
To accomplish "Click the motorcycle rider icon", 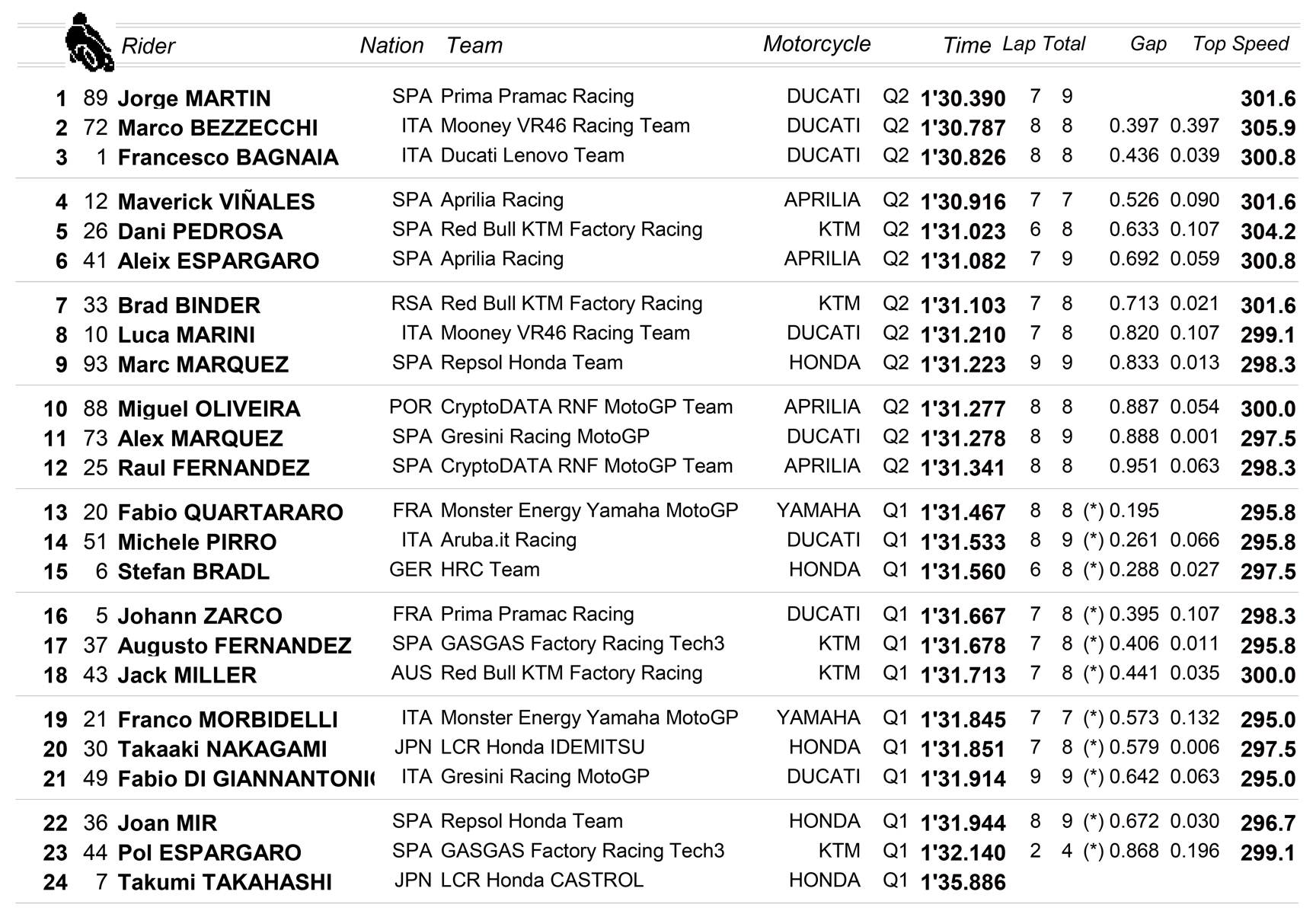I will (89, 43).
